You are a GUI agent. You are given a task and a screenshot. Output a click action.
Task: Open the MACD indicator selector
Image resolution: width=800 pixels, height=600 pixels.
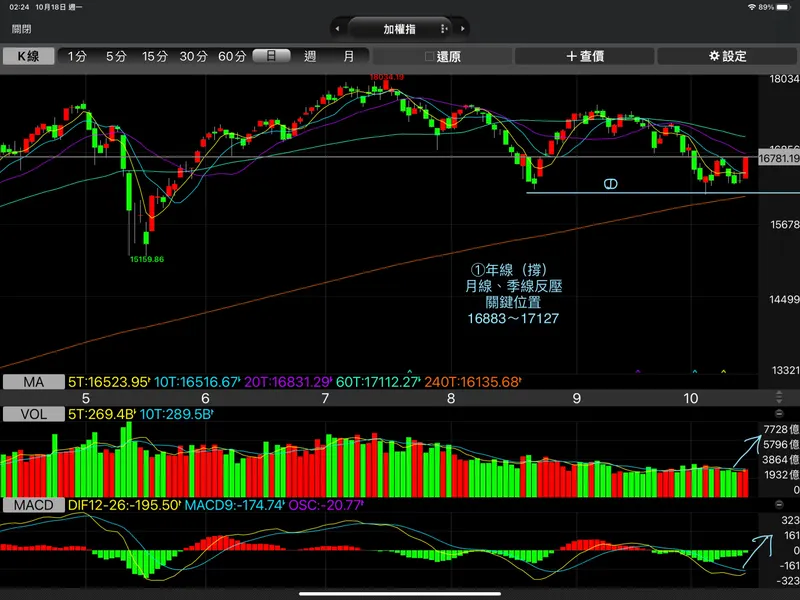coord(34,505)
